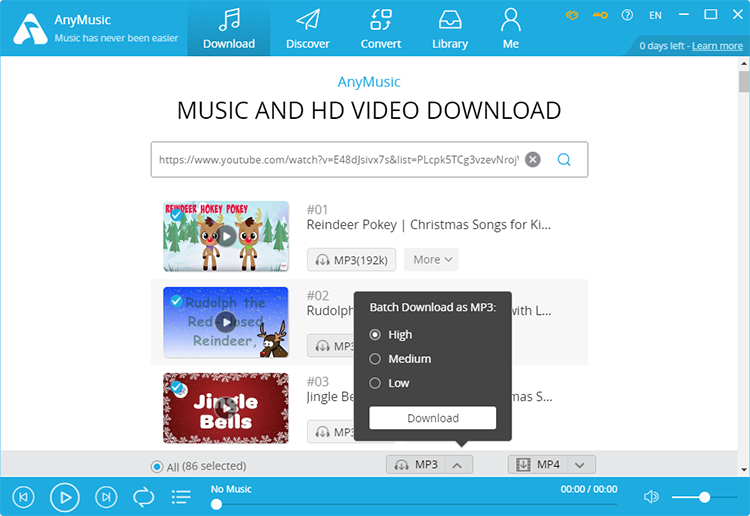
Task: Click the batch MP3 button
Action: coord(416,464)
